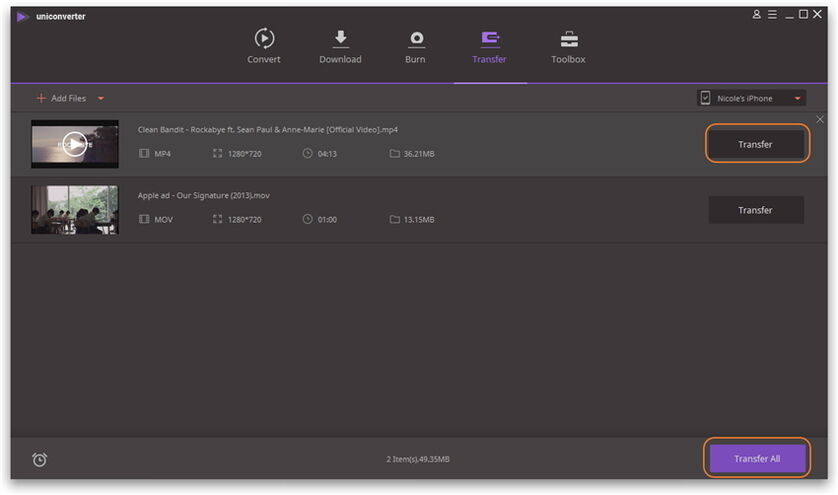838x495 pixels.
Task: Click the plus icon beside Add Files
Action: pos(41,98)
